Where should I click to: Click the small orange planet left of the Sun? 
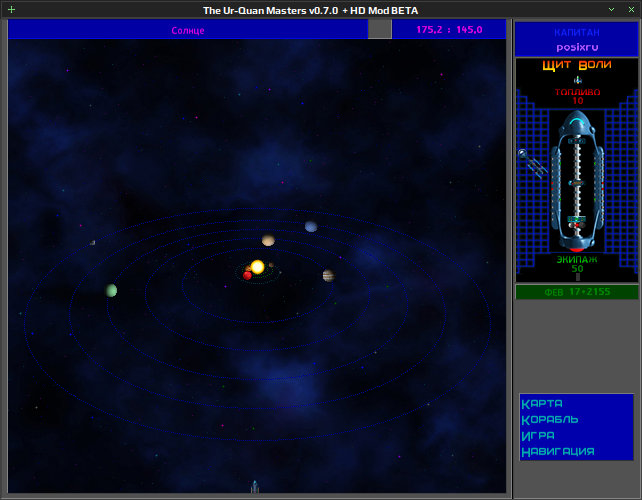point(248,269)
